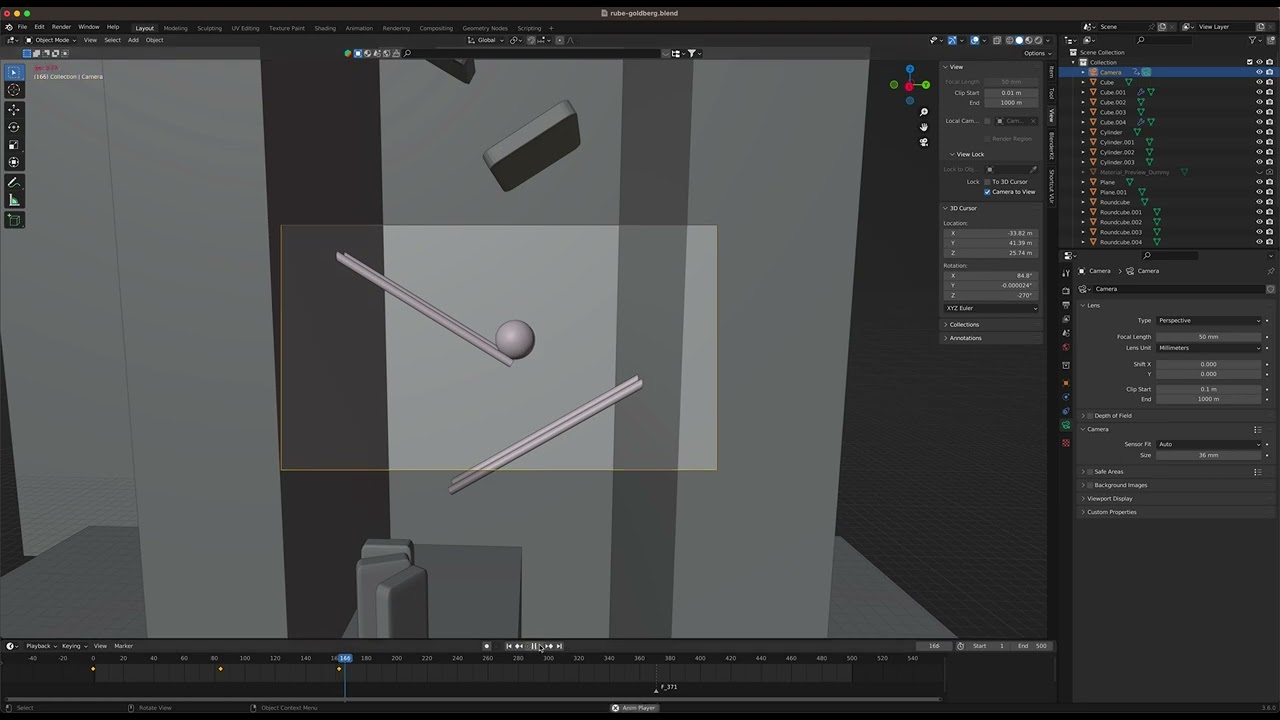Expand Collections panel in sidebar

coord(962,325)
